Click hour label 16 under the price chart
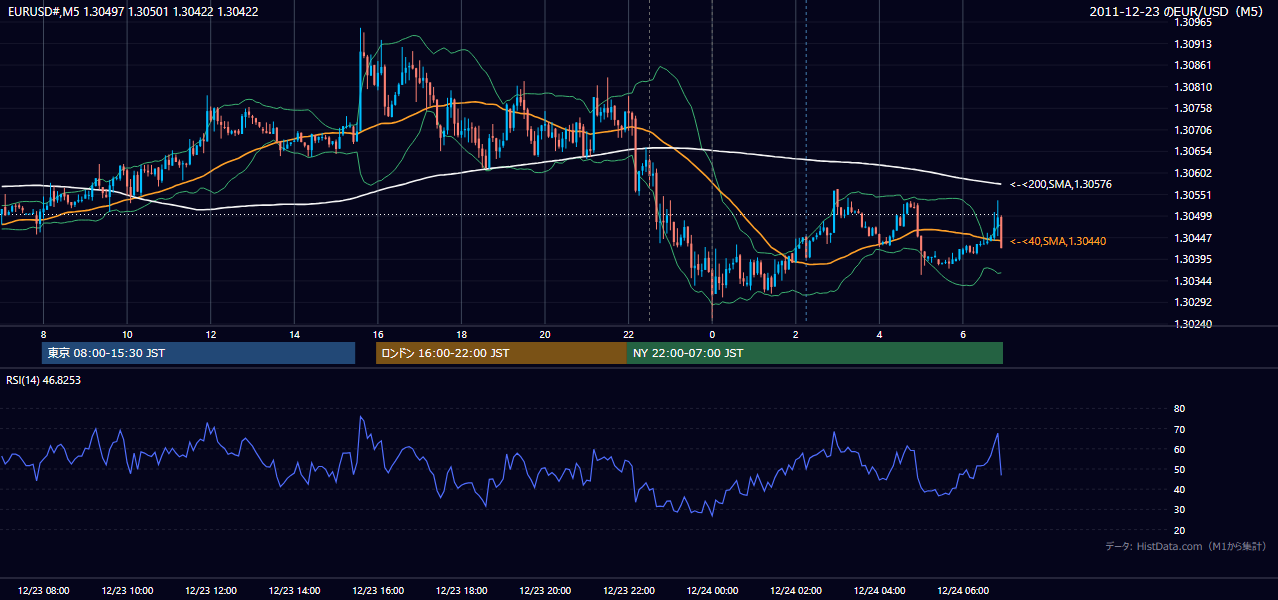Screen dimensions: 1278x600 (x=378, y=334)
